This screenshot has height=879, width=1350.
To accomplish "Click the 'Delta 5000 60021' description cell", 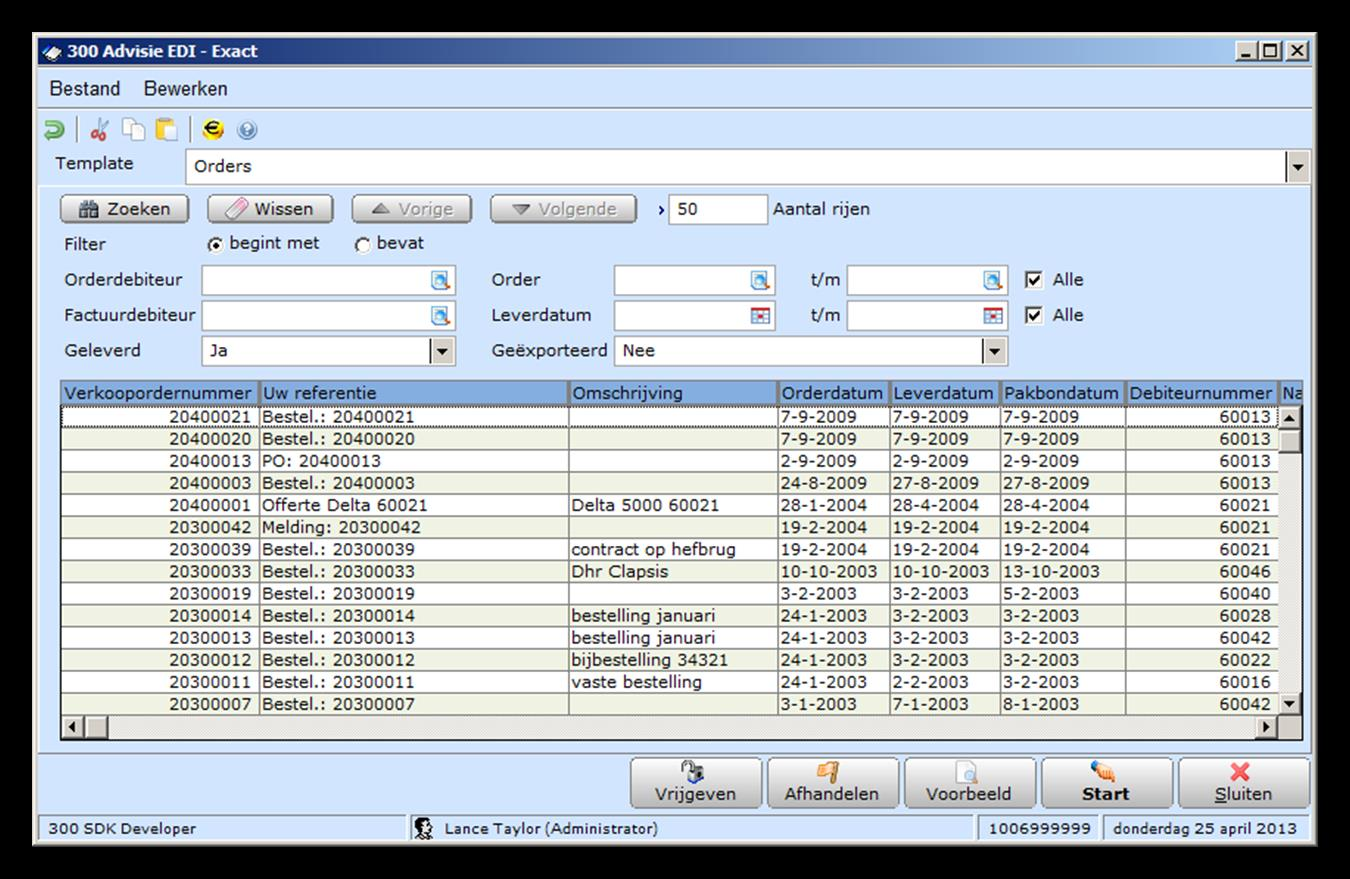I will click(x=673, y=505).
